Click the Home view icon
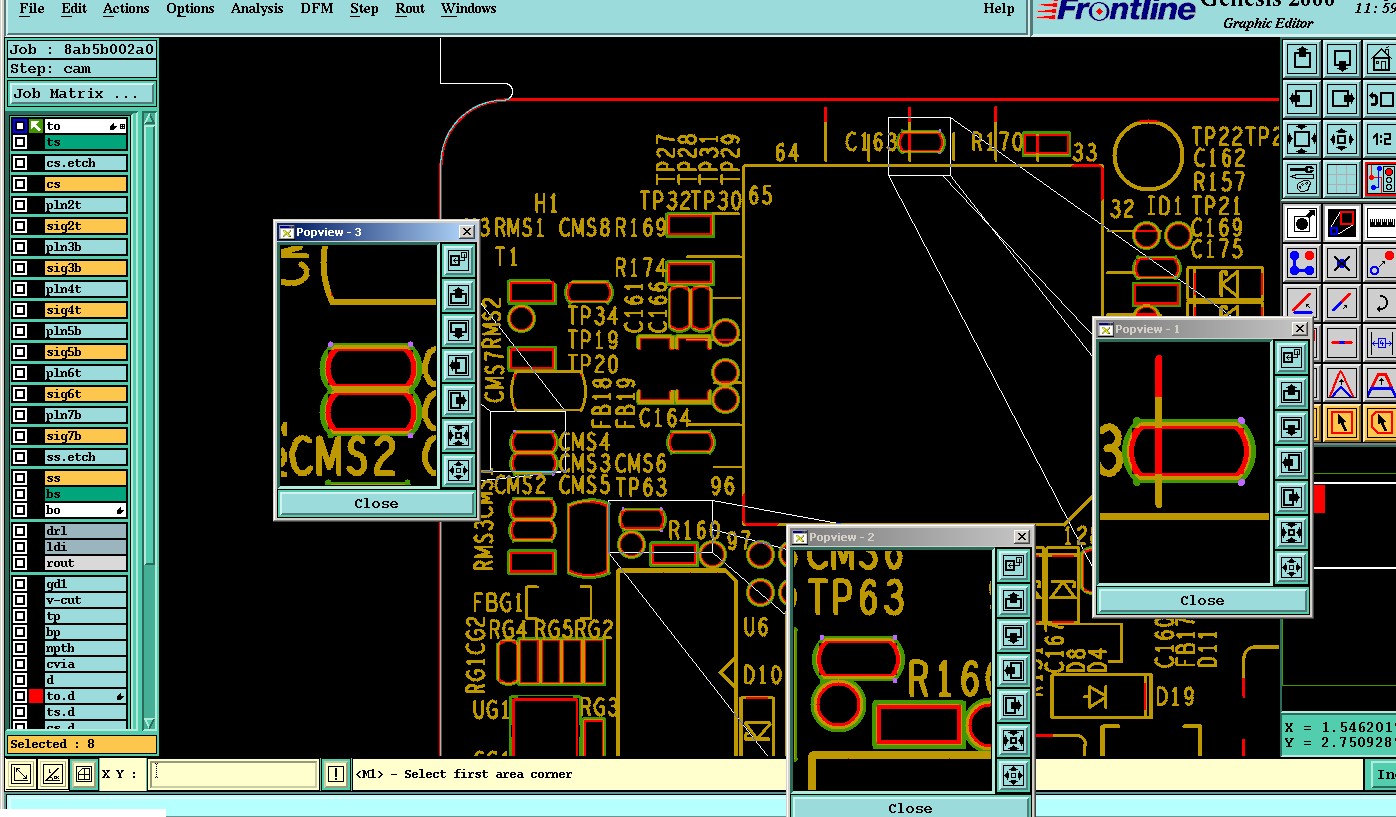 [1380, 58]
